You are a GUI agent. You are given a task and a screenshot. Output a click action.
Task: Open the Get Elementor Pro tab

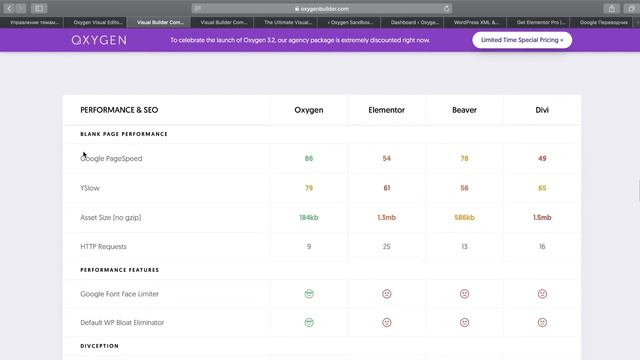click(540, 22)
